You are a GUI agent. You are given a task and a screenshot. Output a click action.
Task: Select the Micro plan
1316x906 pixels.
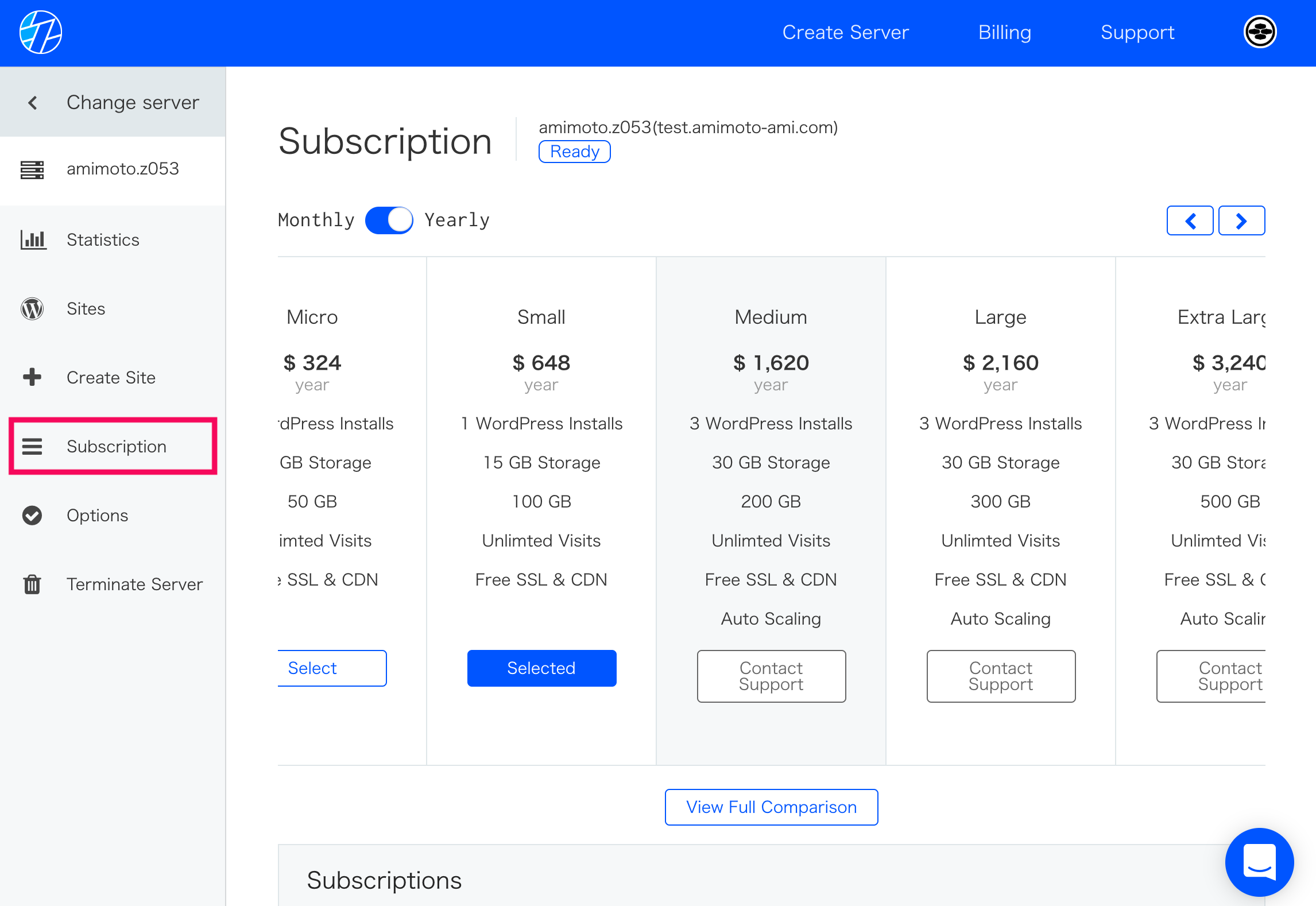point(332,668)
